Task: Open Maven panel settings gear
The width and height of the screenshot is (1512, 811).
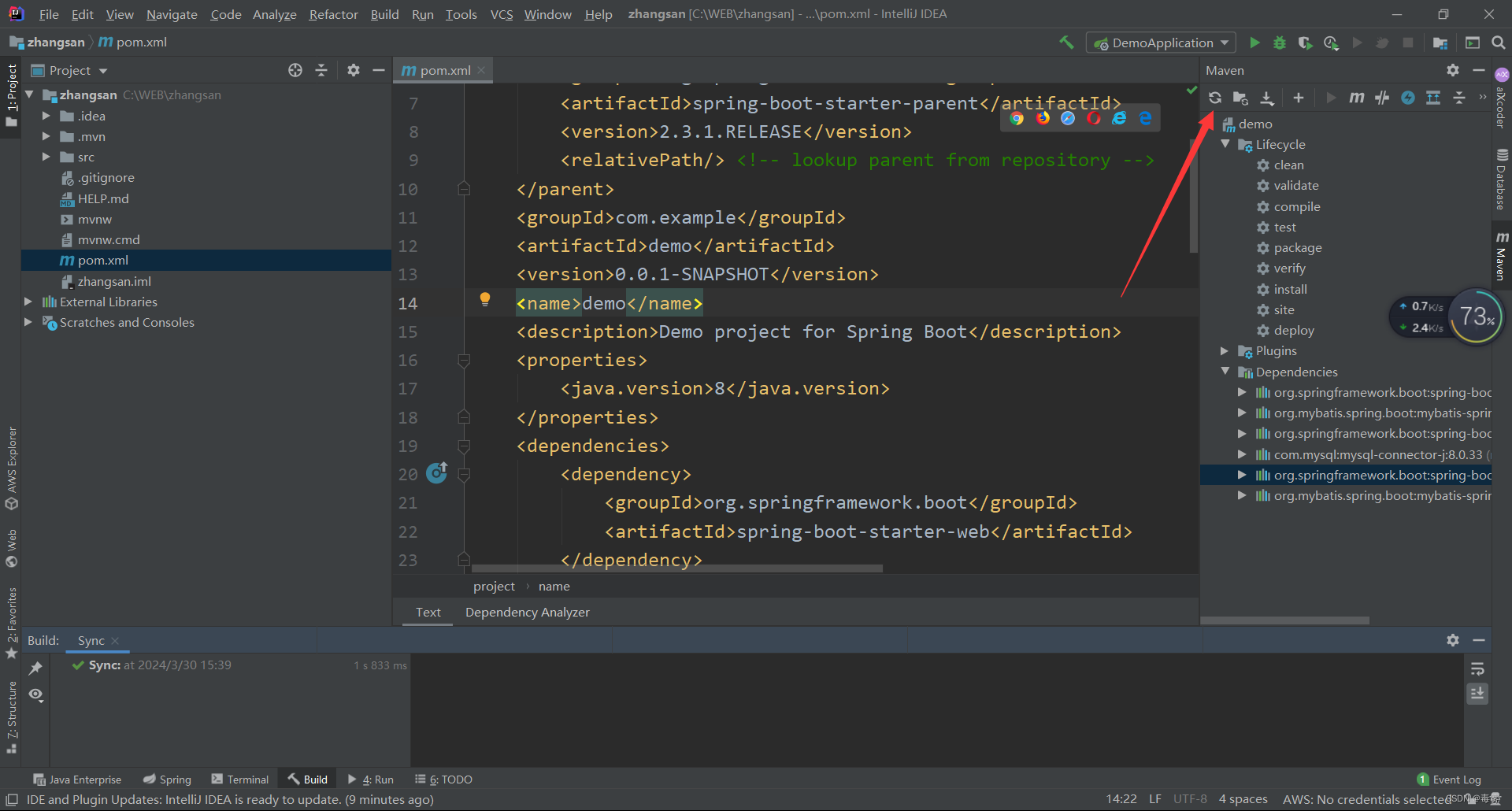Action: click(1453, 70)
